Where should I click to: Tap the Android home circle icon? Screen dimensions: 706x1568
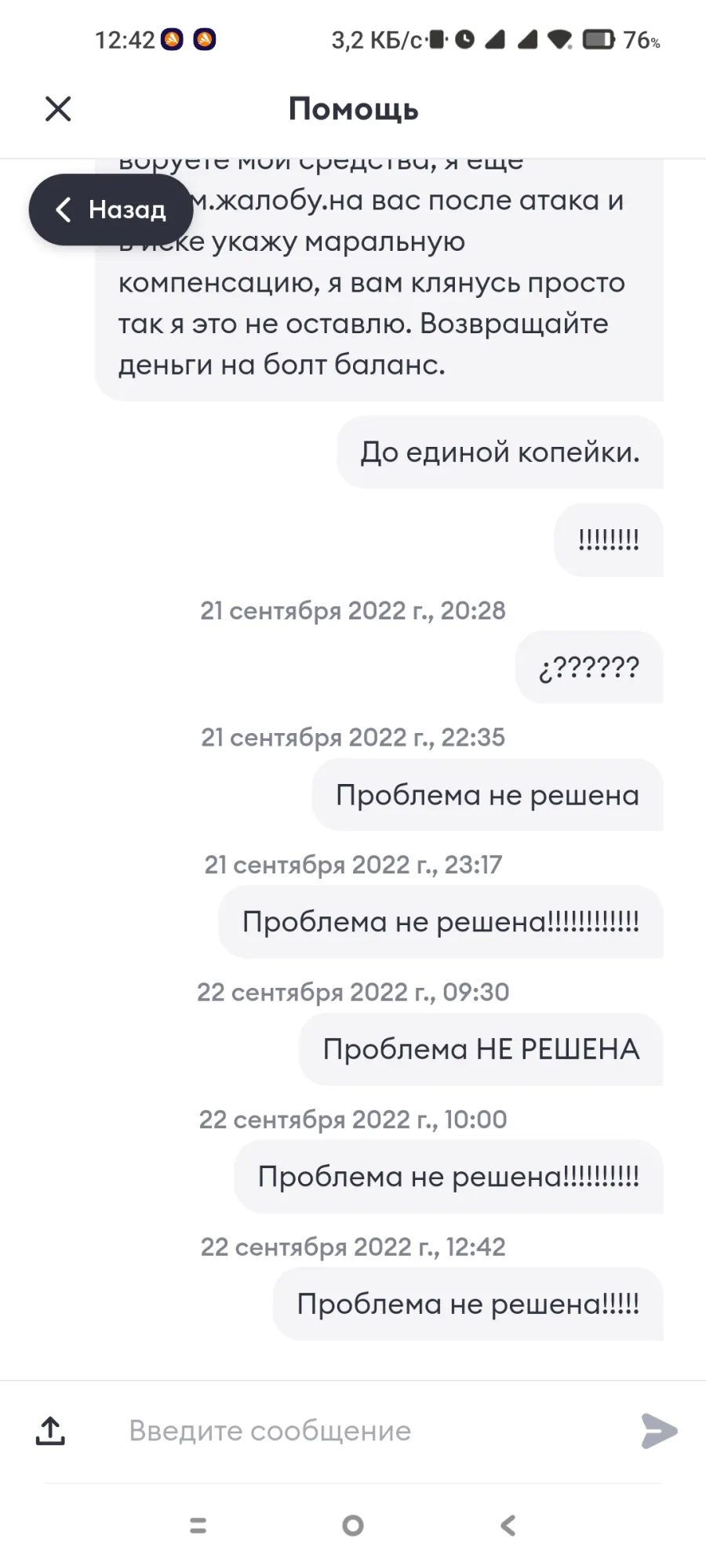tap(353, 1525)
